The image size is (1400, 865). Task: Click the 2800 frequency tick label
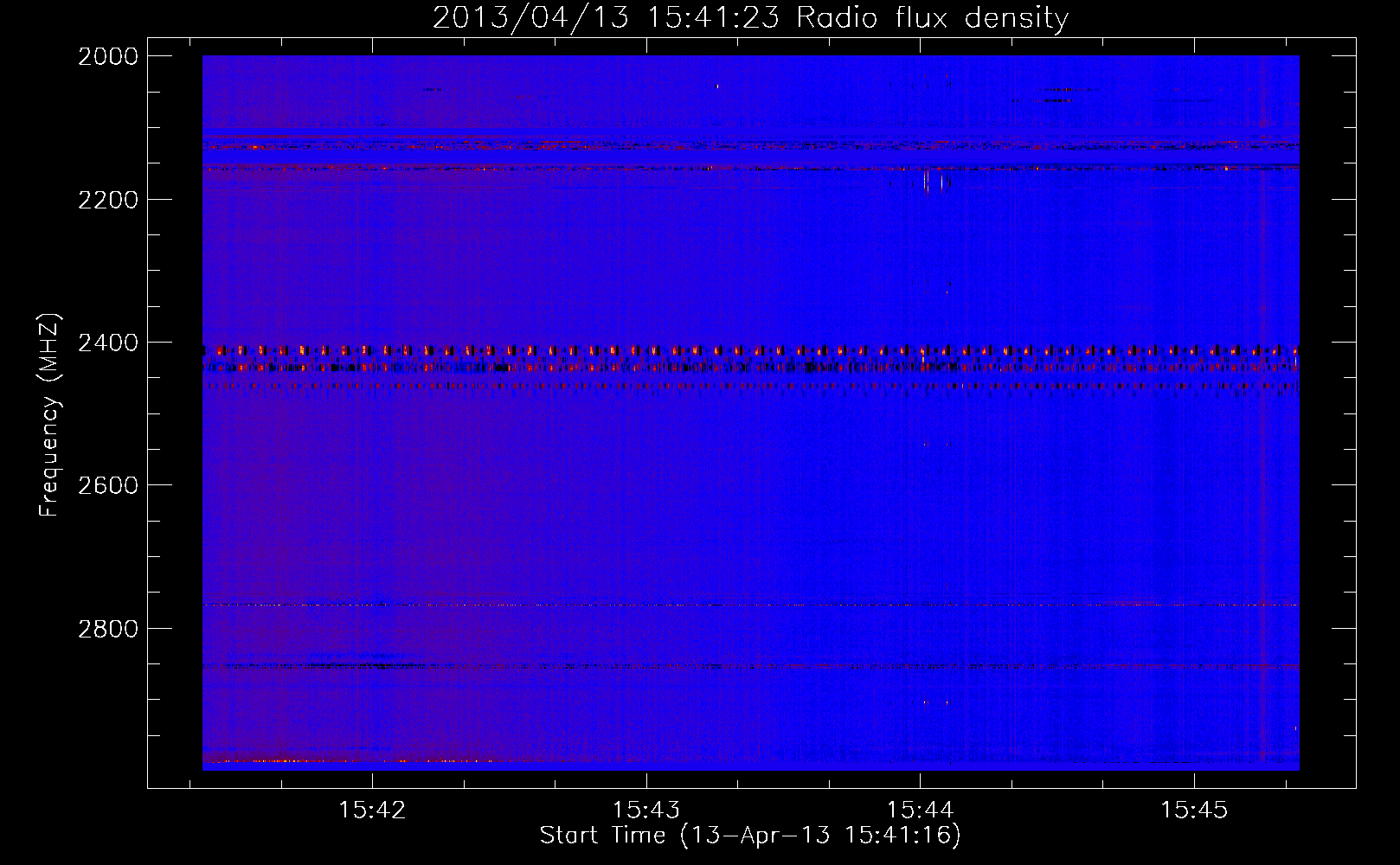click(x=108, y=629)
